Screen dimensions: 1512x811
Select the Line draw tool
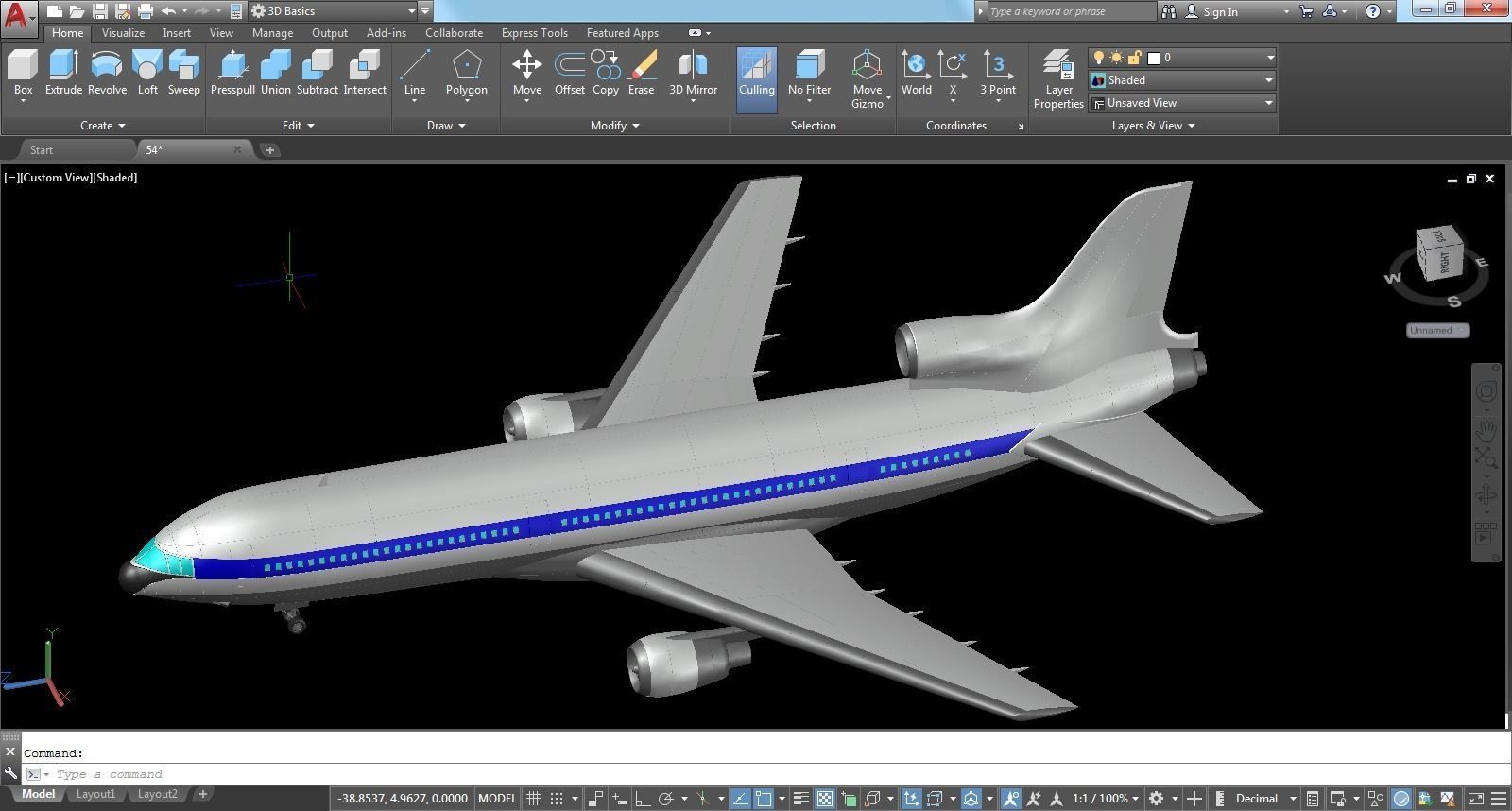414,74
